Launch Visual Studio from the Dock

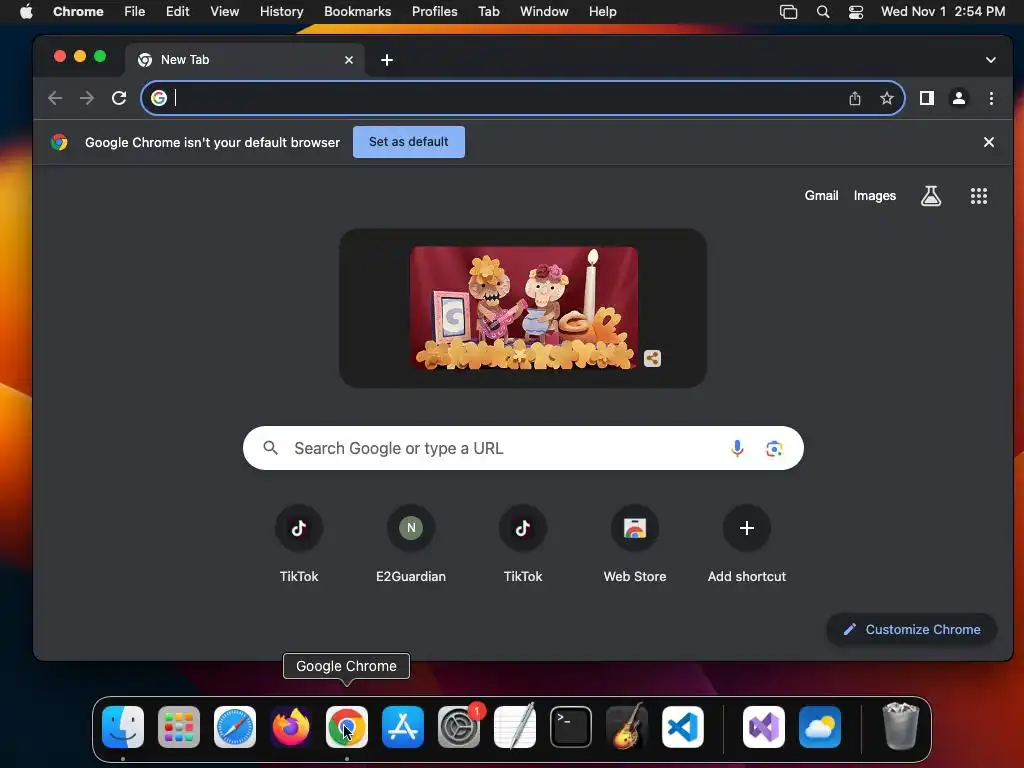coord(763,727)
